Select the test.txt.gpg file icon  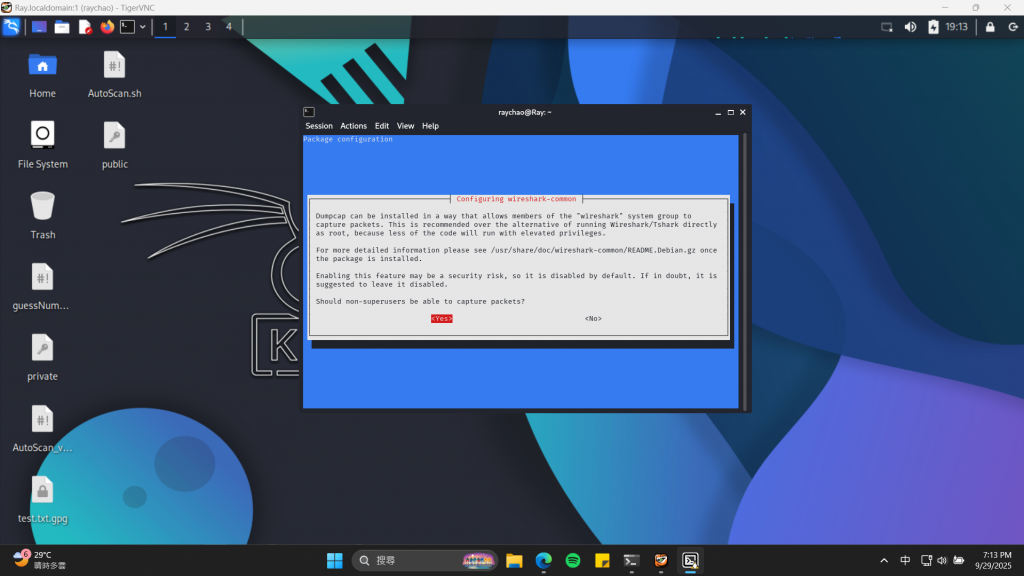point(42,500)
